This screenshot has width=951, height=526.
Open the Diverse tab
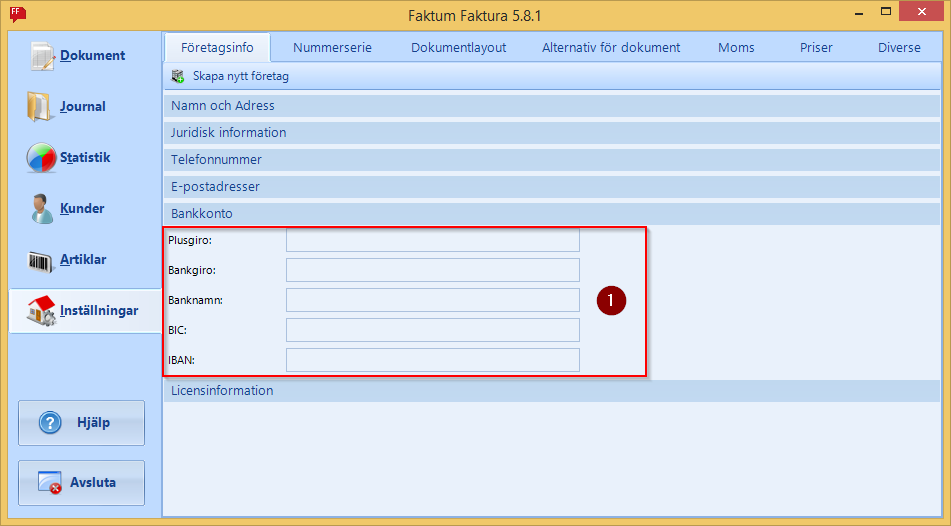[899, 47]
